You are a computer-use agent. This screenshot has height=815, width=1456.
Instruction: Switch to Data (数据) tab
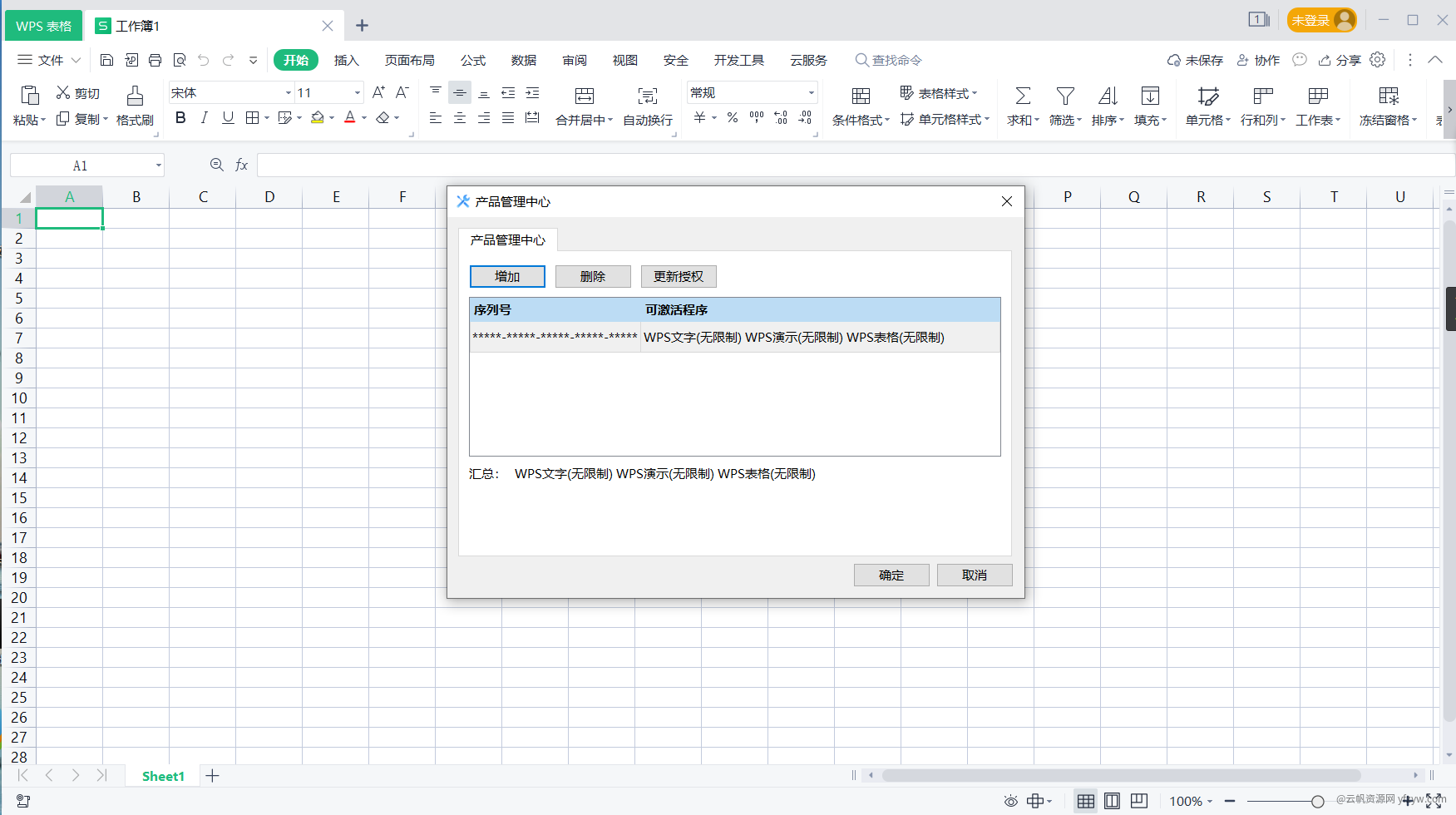[524, 60]
